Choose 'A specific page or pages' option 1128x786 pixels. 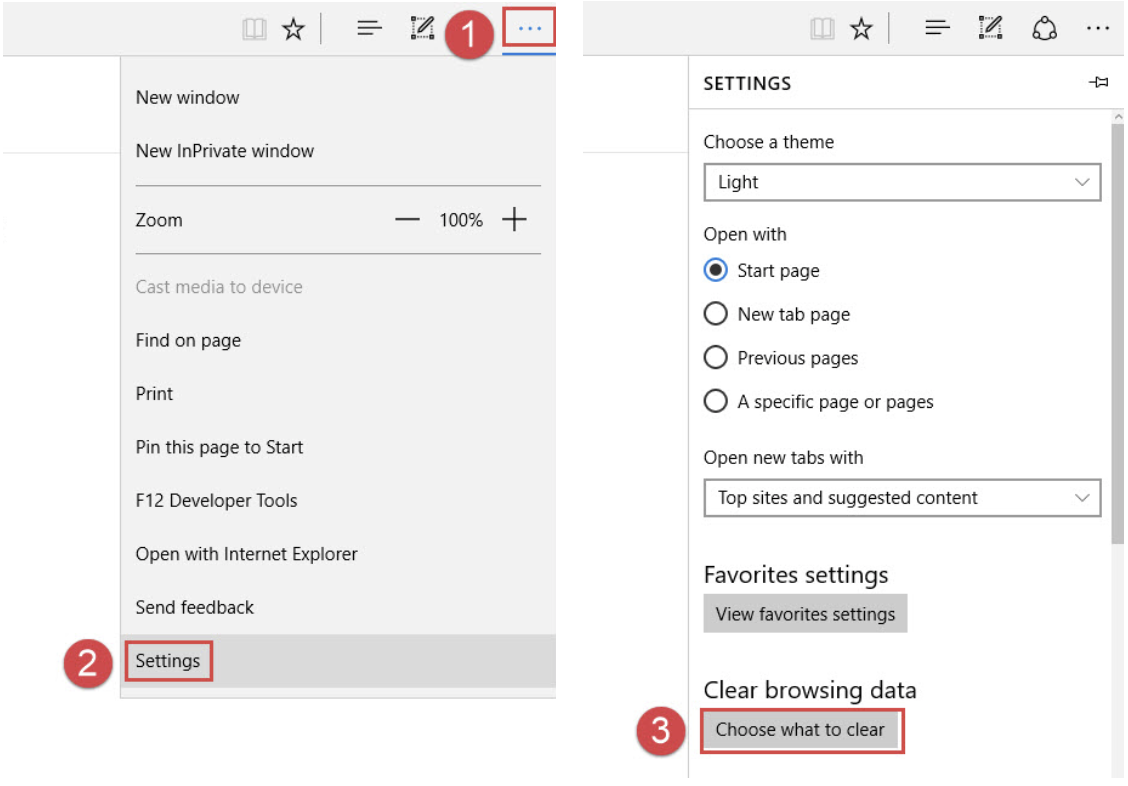[x=716, y=402]
